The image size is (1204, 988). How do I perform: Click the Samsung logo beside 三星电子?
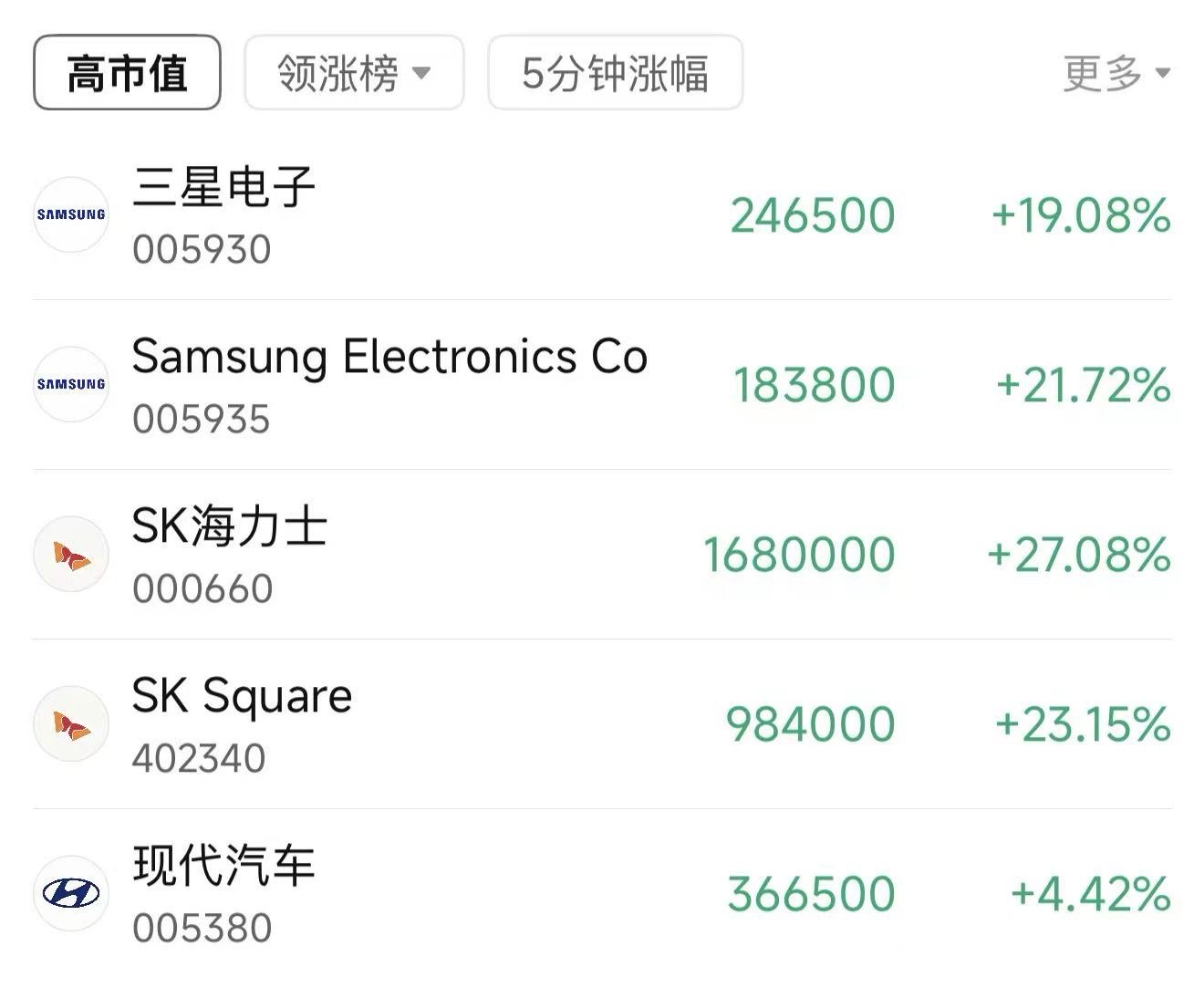tap(71, 214)
